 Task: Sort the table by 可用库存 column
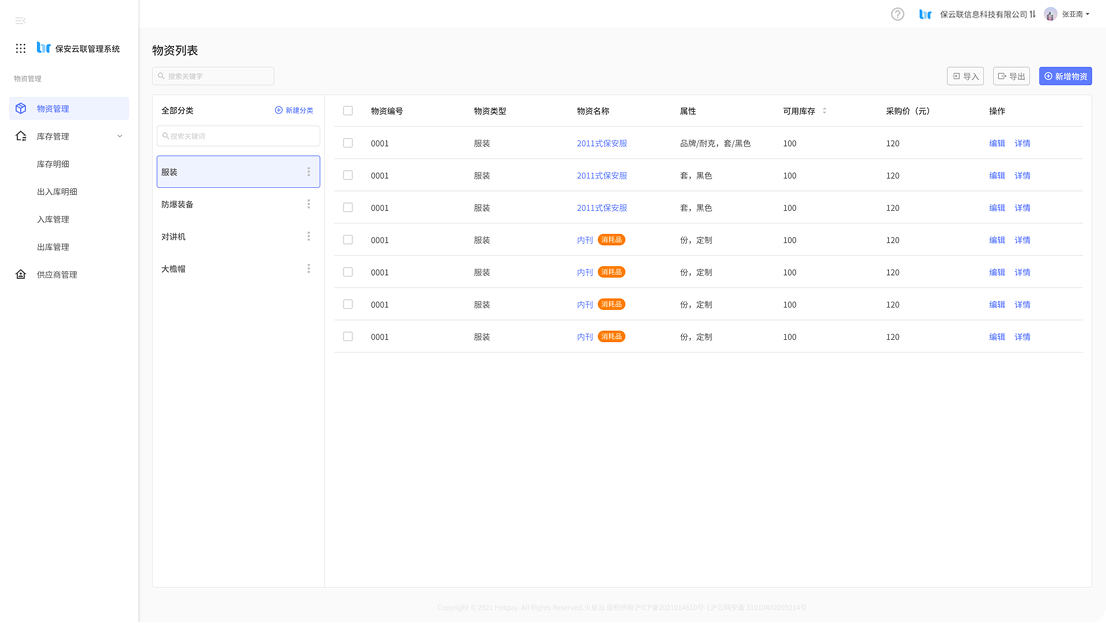tap(824, 111)
